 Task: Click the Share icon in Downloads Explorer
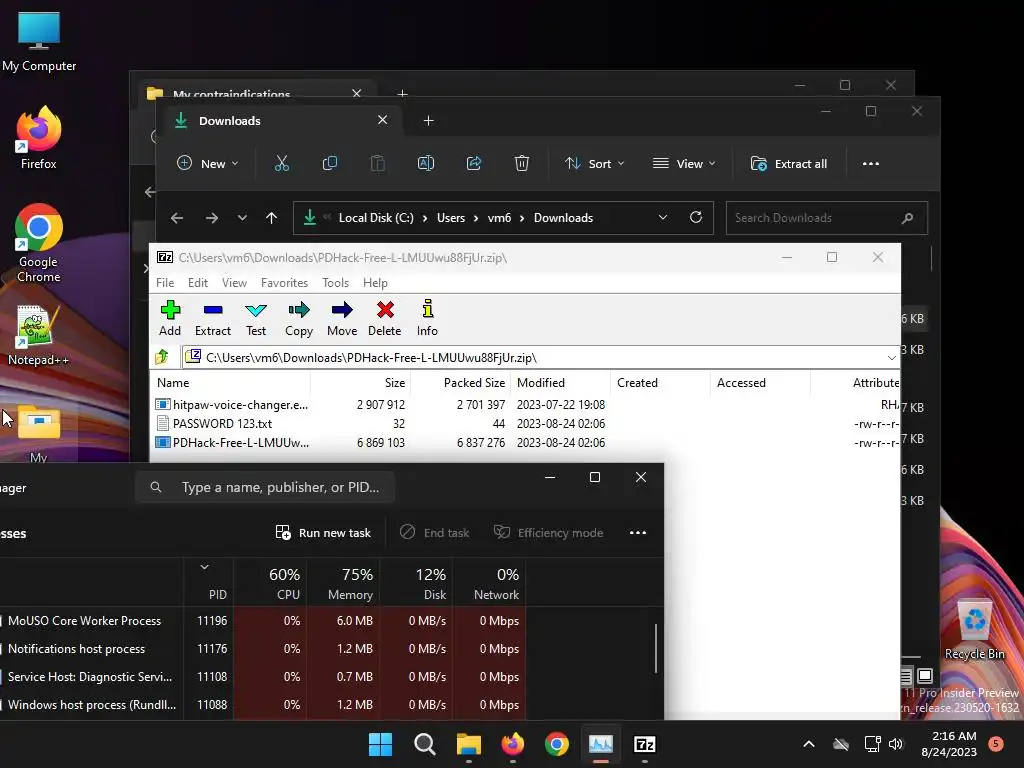473,163
